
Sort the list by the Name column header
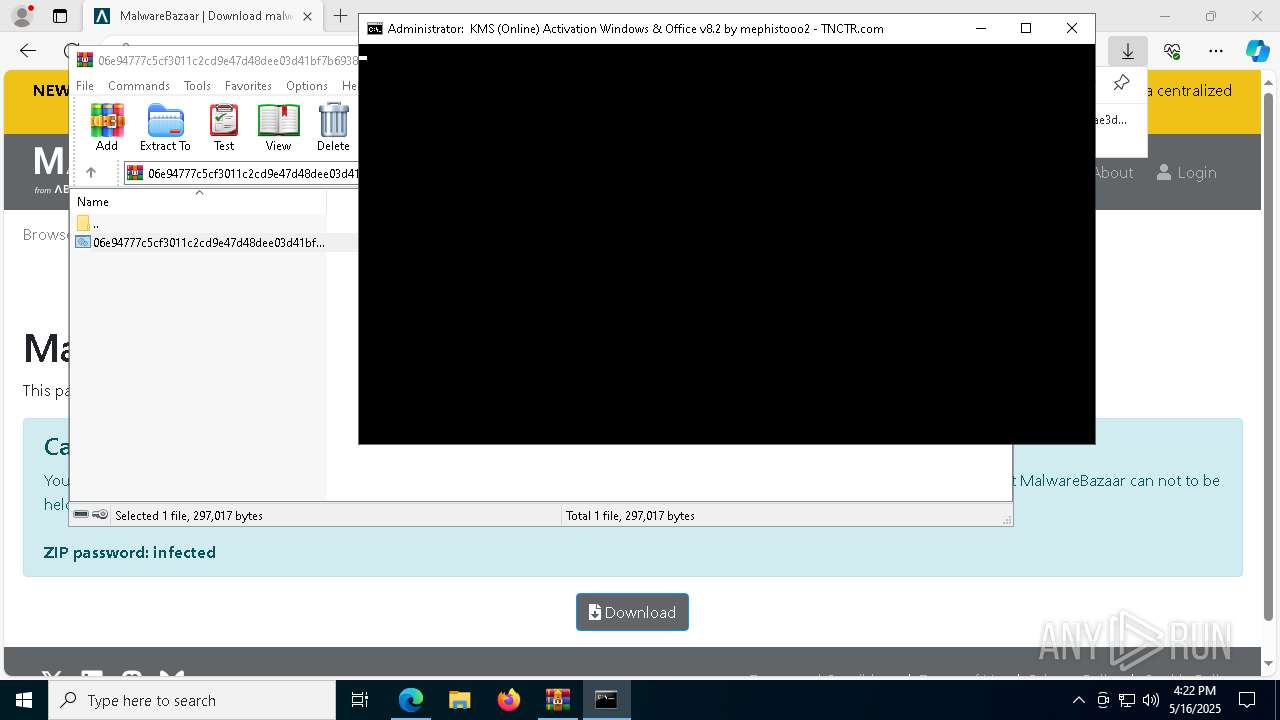(x=199, y=201)
